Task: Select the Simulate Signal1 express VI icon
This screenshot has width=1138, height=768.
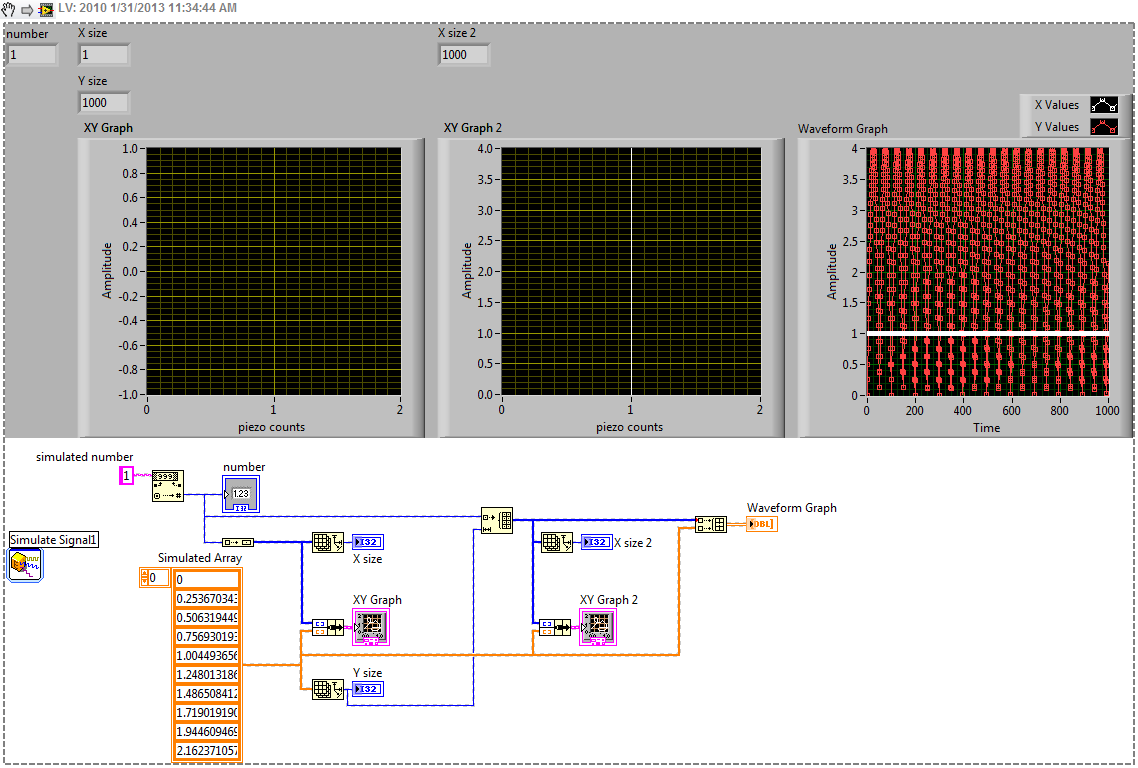Action: click(25, 565)
